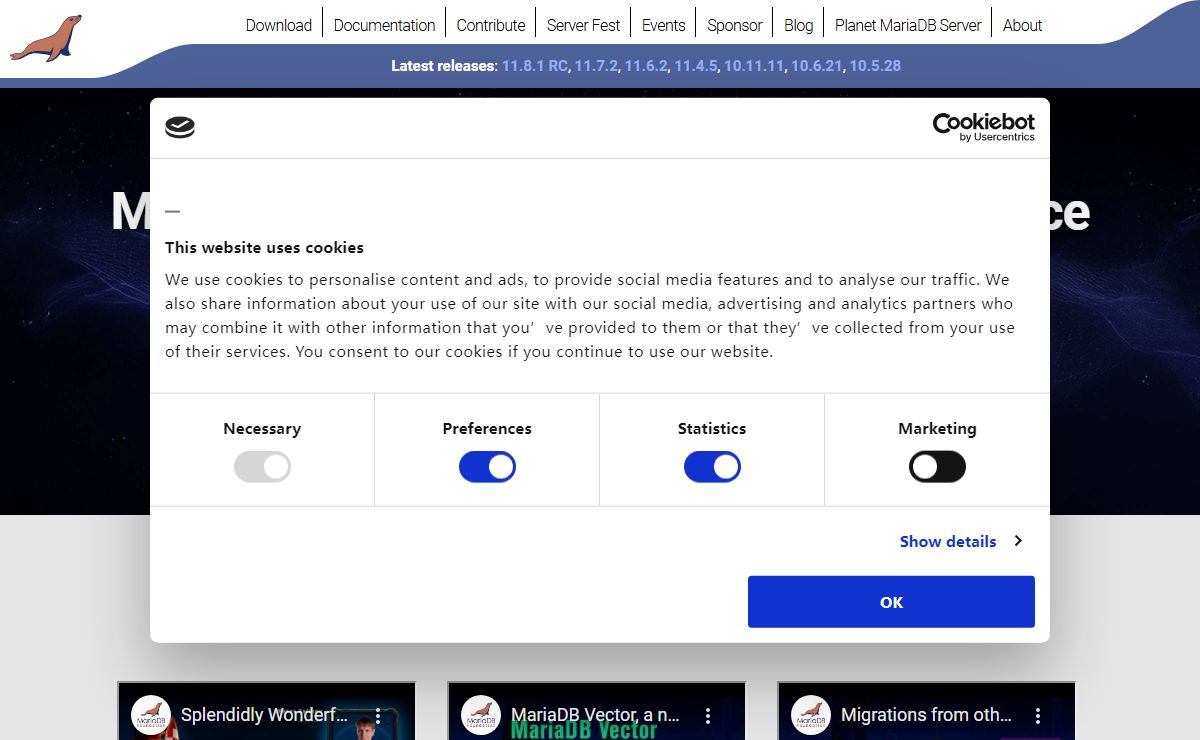Disable the Statistics cookies switch
The height and width of the screenshot is (740, 1200).
pos(712,467)
